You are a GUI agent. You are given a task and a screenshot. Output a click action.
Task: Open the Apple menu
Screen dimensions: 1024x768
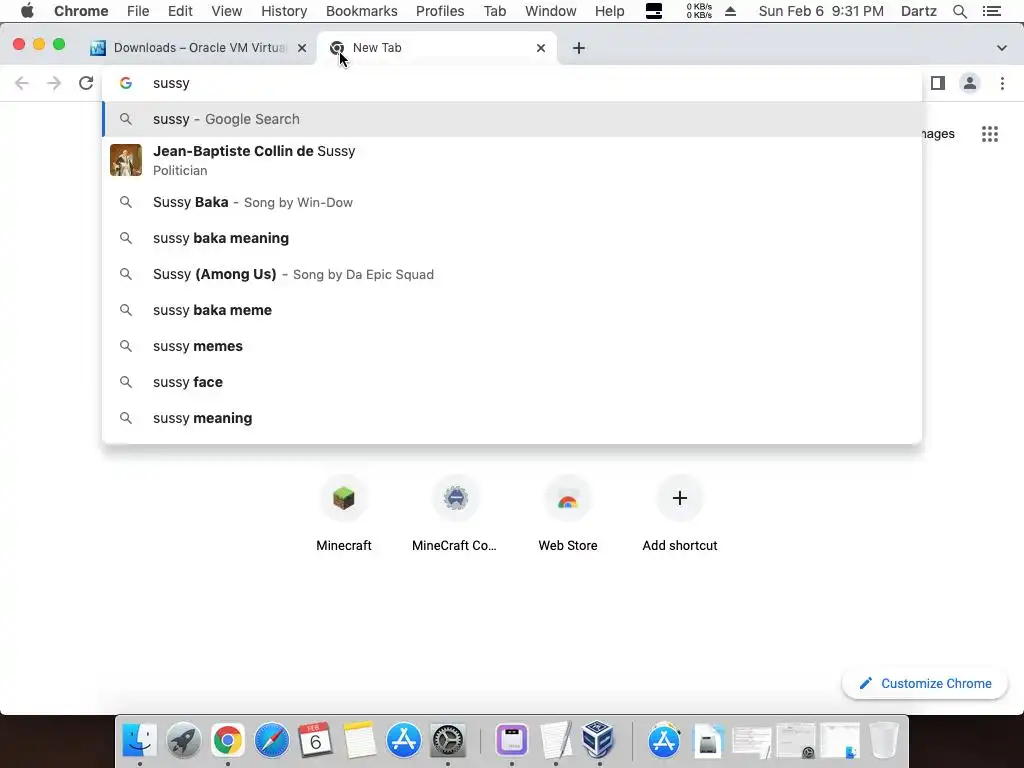point(27,11)
